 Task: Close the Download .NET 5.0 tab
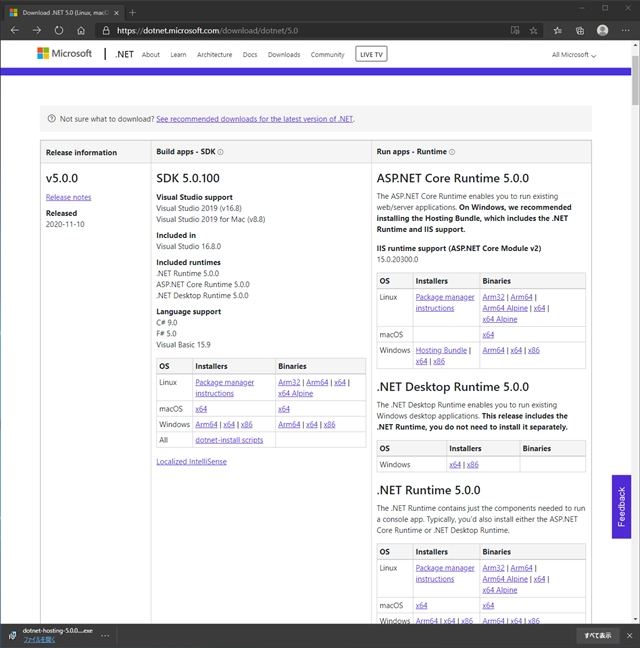click(117, 13)
